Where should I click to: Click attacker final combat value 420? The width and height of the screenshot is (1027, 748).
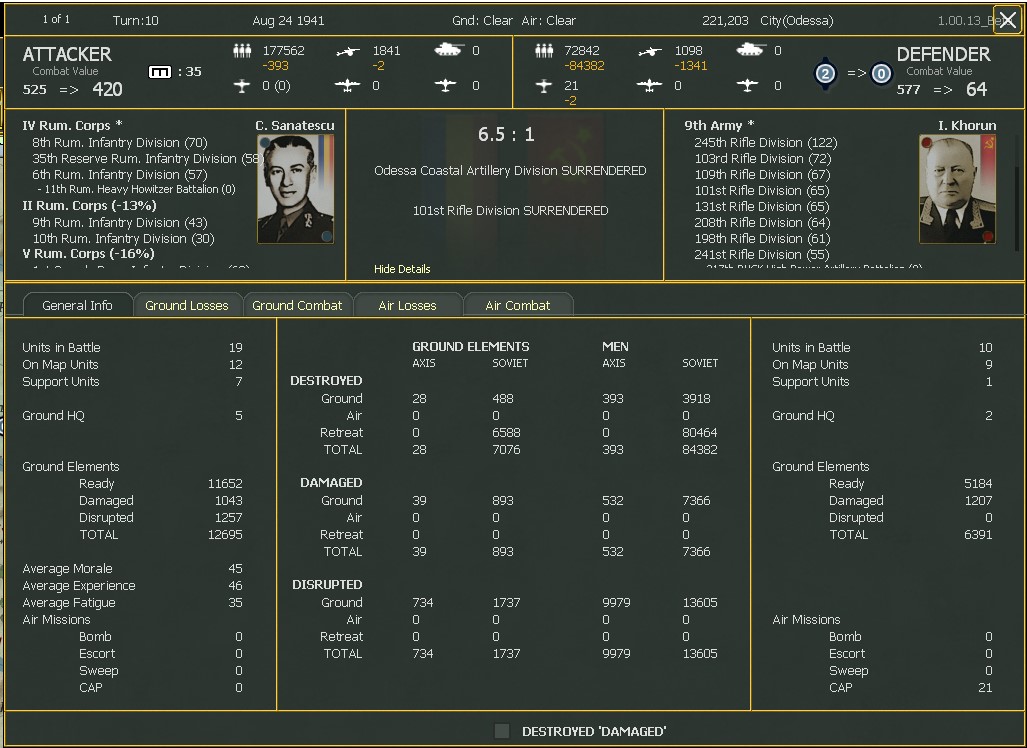click(107, 89)
